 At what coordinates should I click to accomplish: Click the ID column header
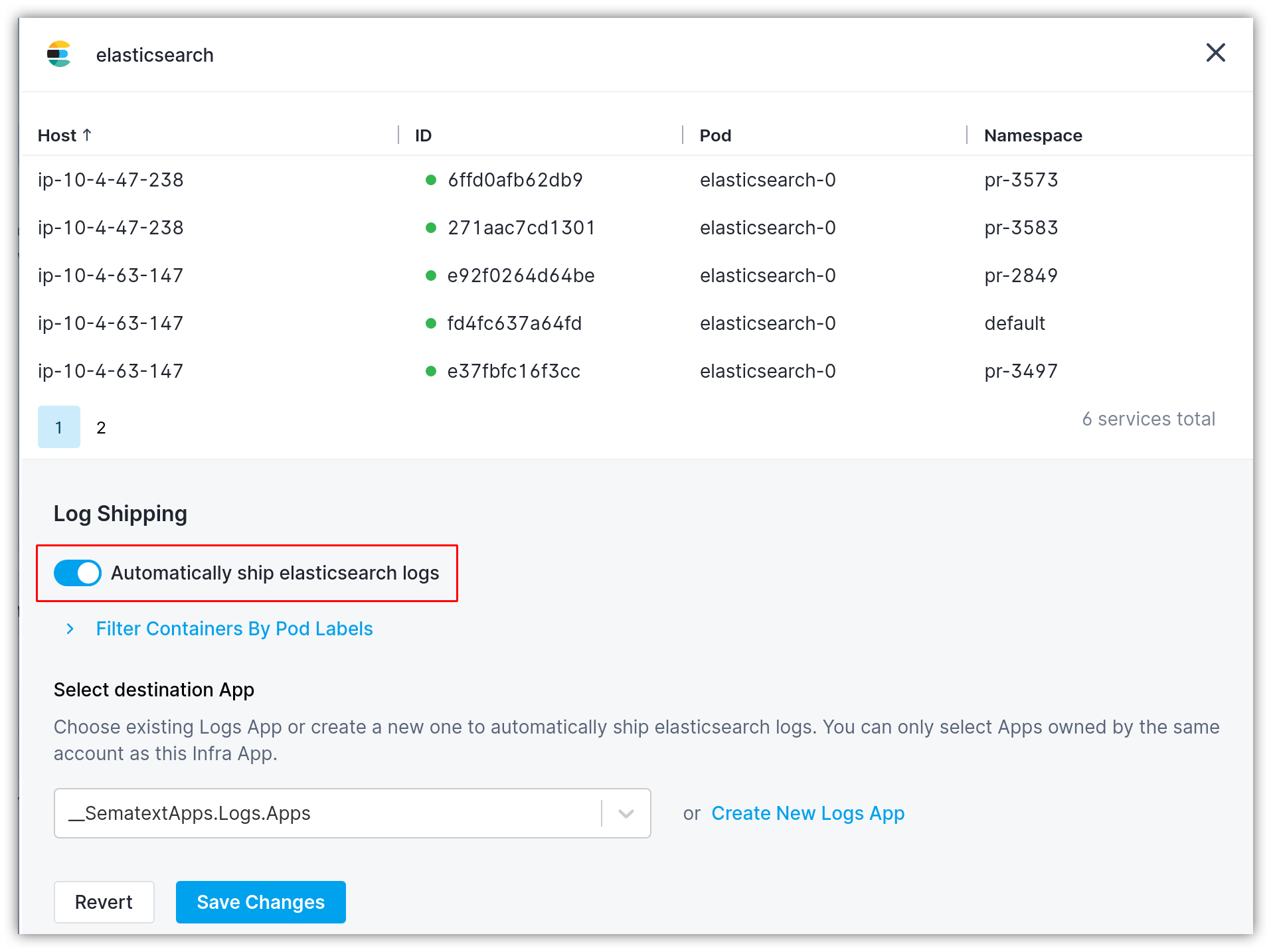pyautogui.click(x=423, y=135)
